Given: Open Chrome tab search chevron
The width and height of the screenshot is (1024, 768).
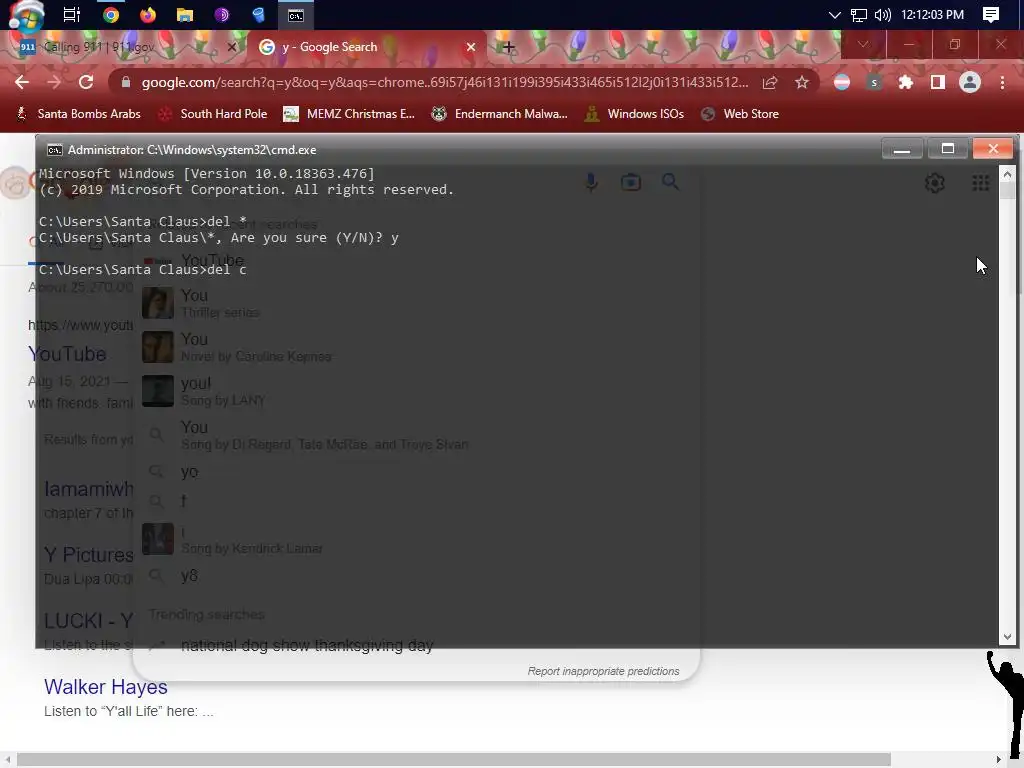Looking at the screenshot, I should pyautogui.click(x=863, y=44).
